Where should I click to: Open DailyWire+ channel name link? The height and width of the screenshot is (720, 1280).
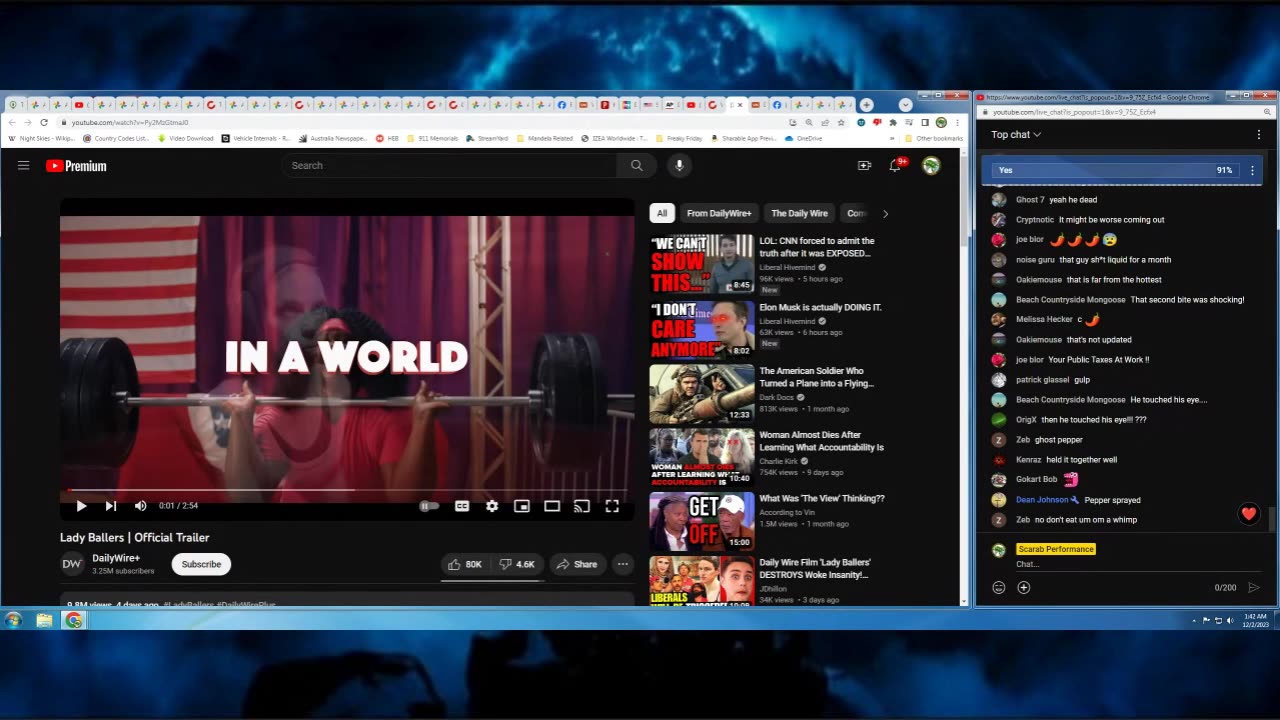tap(116, 558)
